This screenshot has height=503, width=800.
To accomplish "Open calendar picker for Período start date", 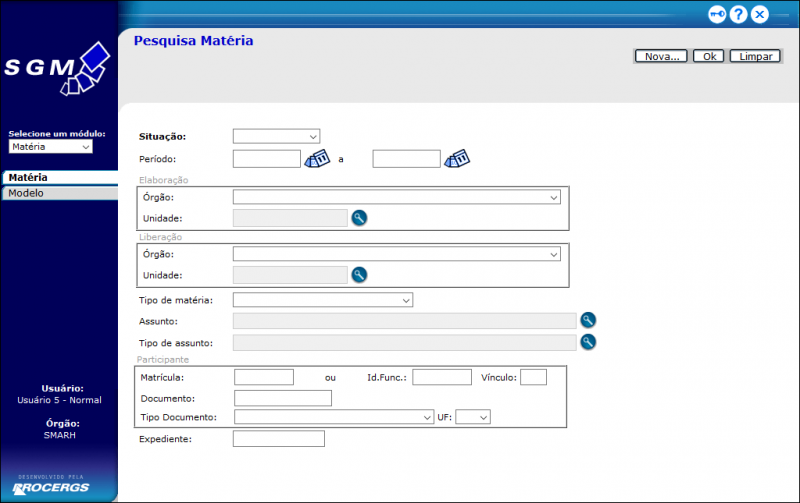I will 317,159.
